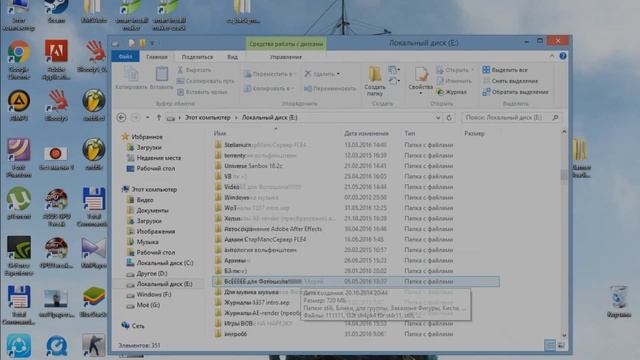640x360 pixels.
Task: Open uTorrent desktop shortcut
Action: tap(19, 203)
